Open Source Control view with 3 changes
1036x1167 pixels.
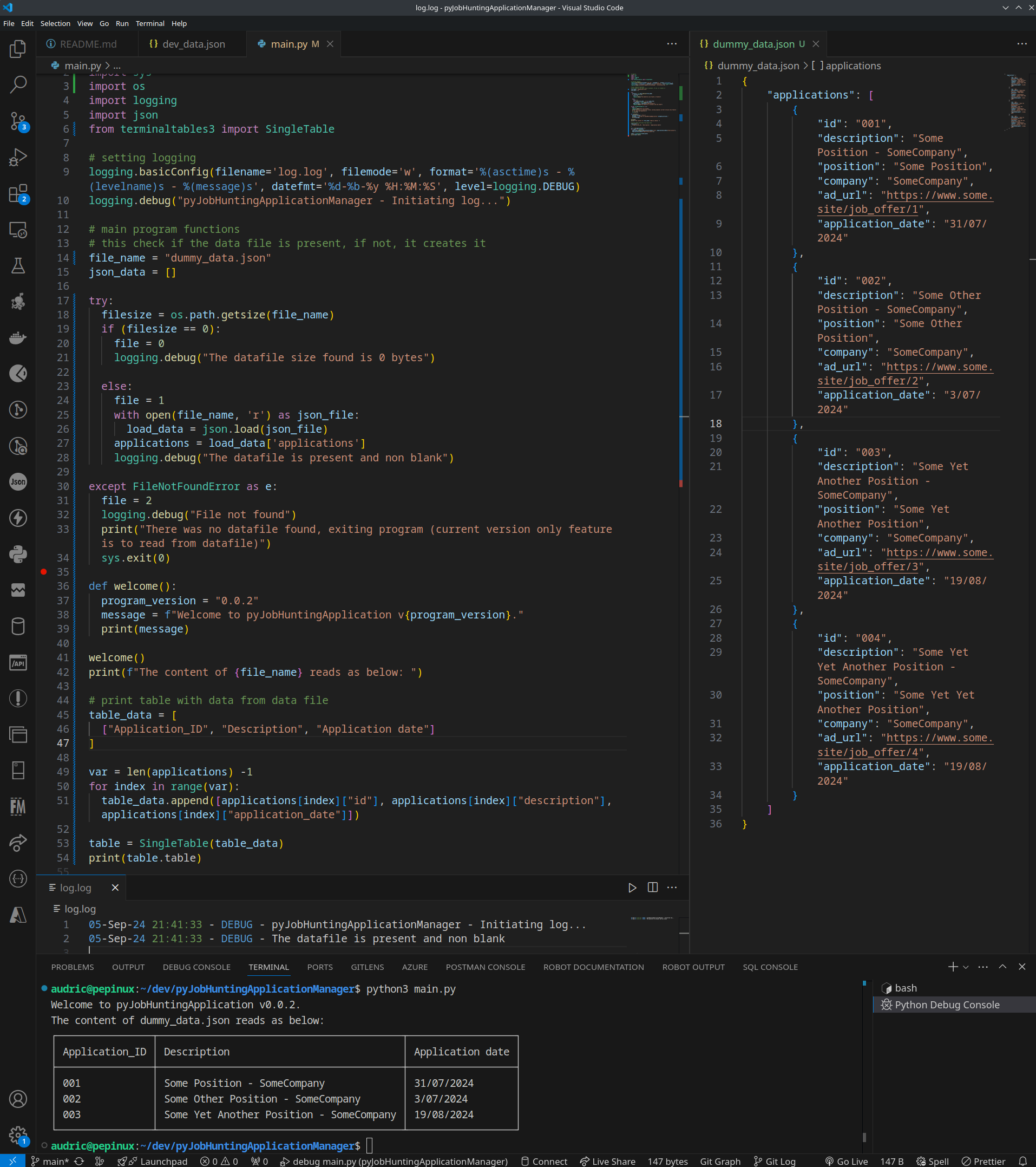coord(18,121)
